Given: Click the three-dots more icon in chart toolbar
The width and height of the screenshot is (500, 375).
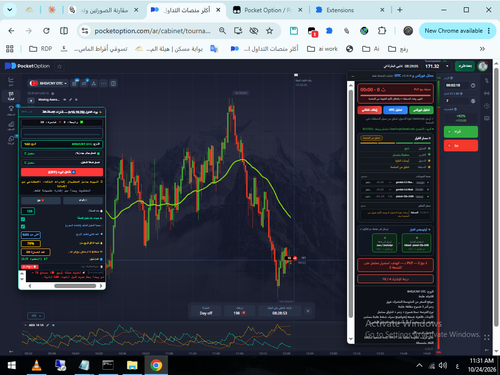Looking at the screenshot, I should [104, 83].
